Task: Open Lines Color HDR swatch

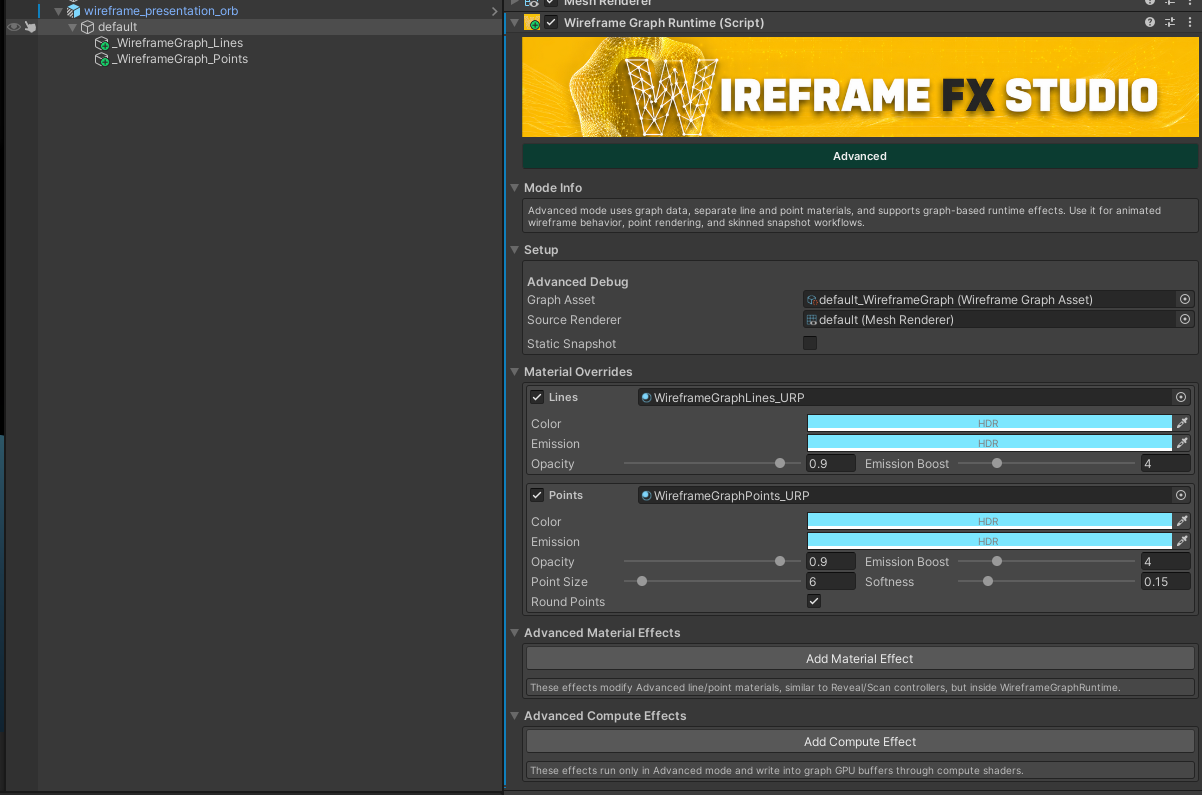Action: [989, 423]
